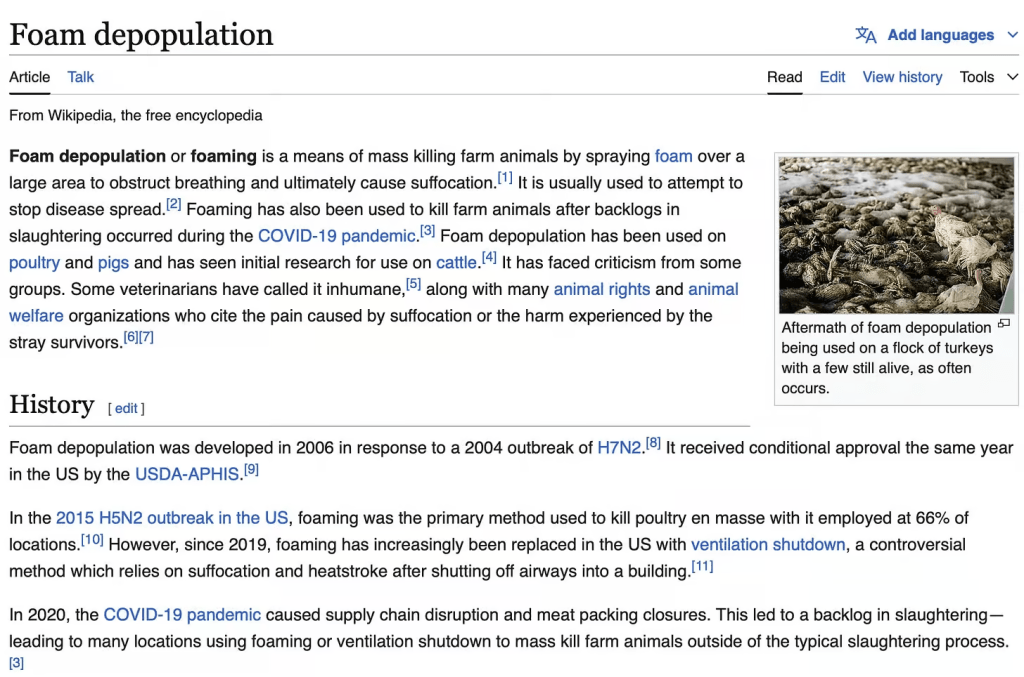Open the Edit tab
The image size is (1024, 677).
click(832, 77)
